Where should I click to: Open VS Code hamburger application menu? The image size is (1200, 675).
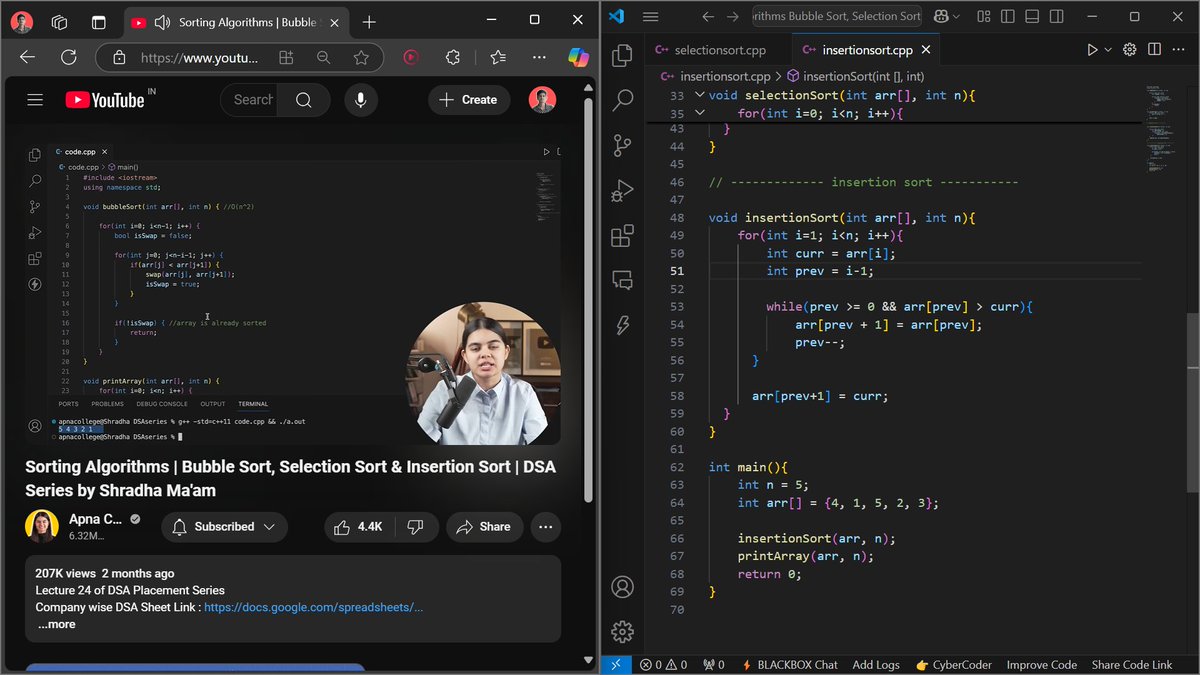click(x=650, y=16)
